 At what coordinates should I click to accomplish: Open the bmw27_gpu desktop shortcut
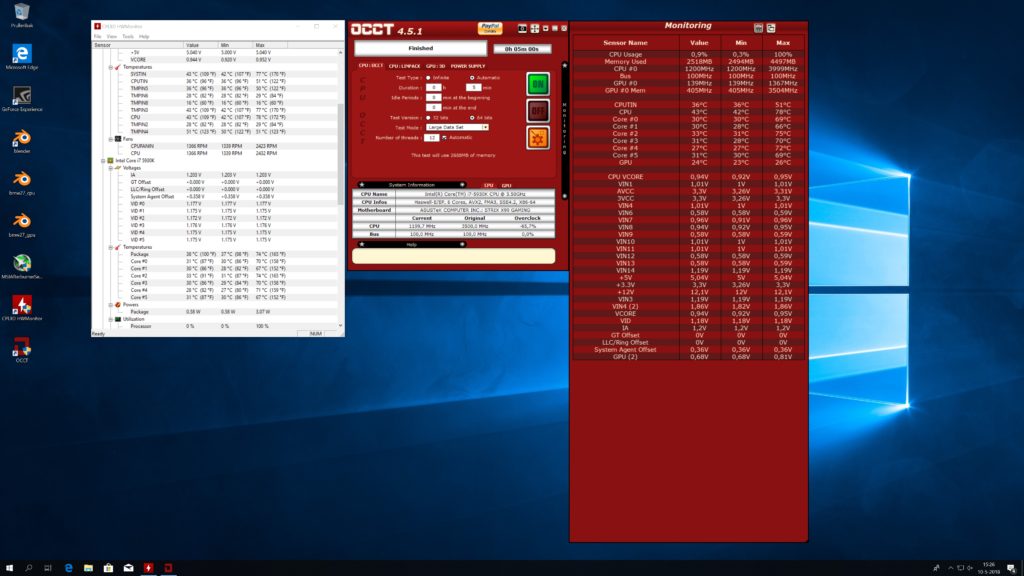coord(22,225)
